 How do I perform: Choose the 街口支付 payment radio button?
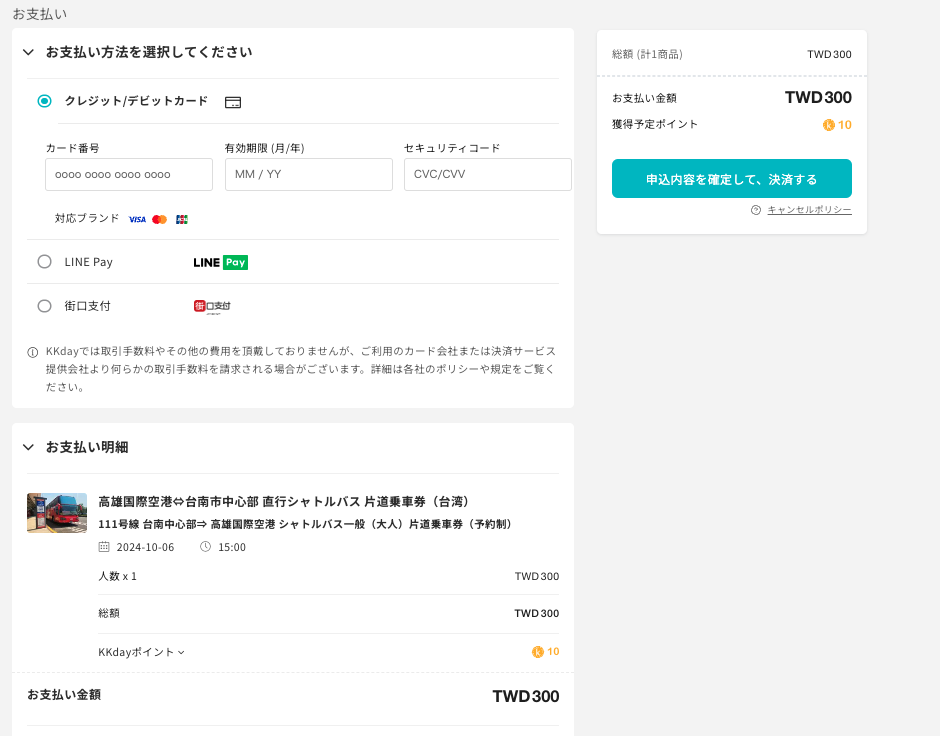[44, 306]
